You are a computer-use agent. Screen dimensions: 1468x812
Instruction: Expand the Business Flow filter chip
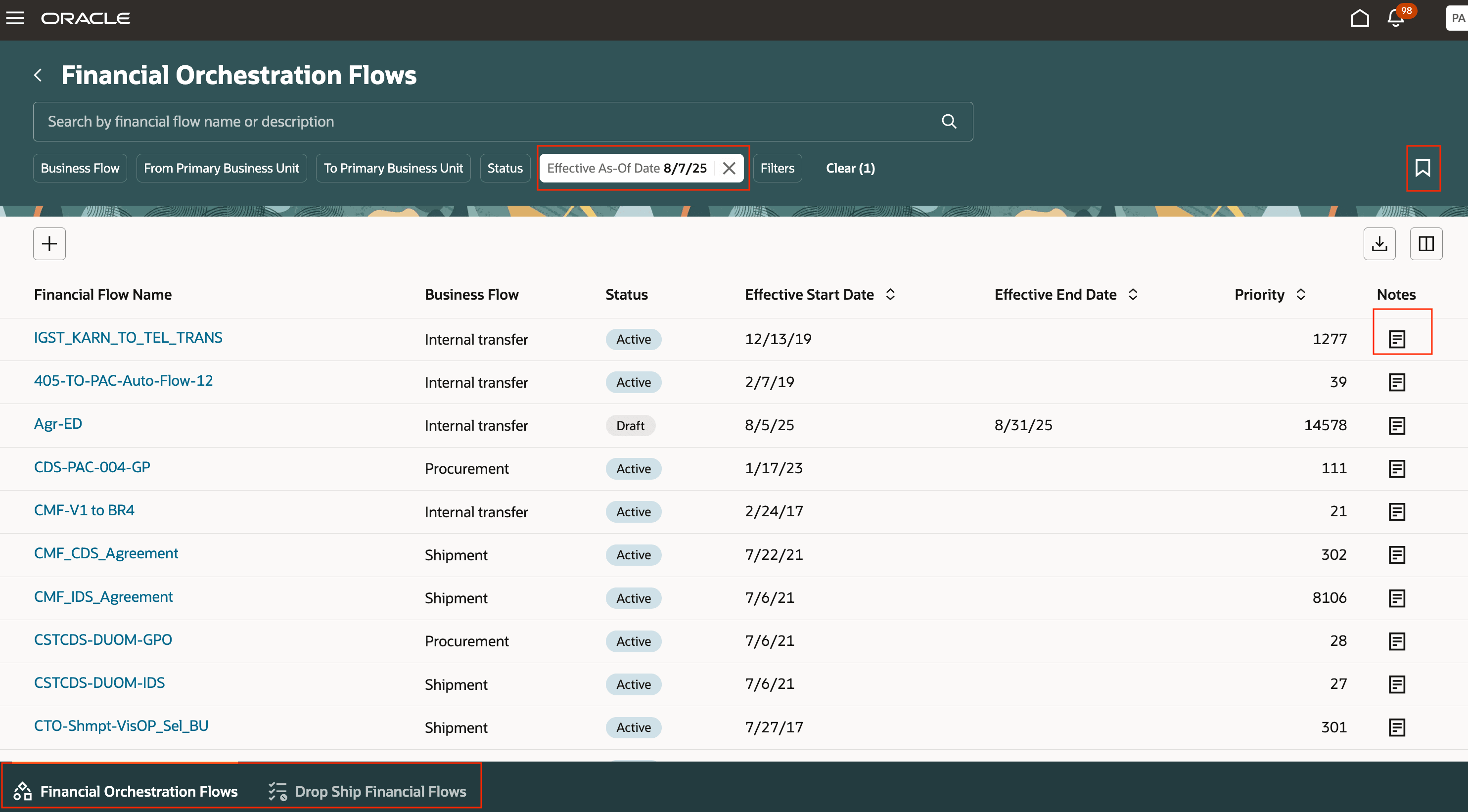[80, 168]
